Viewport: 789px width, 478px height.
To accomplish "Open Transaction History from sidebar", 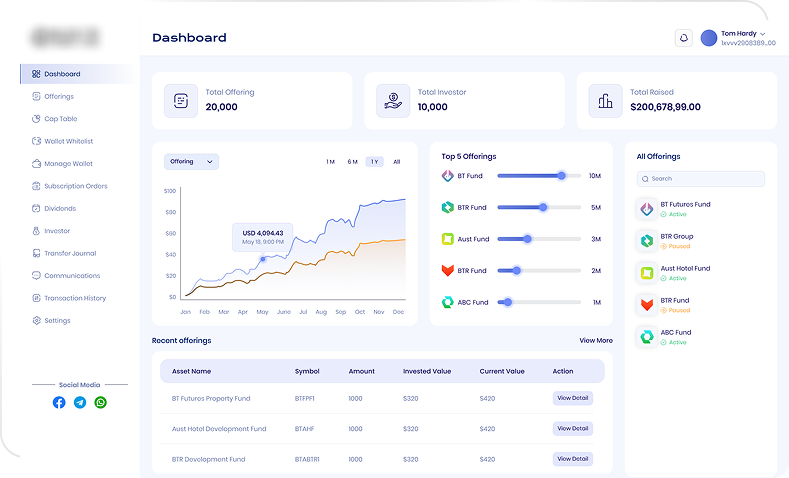I will coord(74,298).
